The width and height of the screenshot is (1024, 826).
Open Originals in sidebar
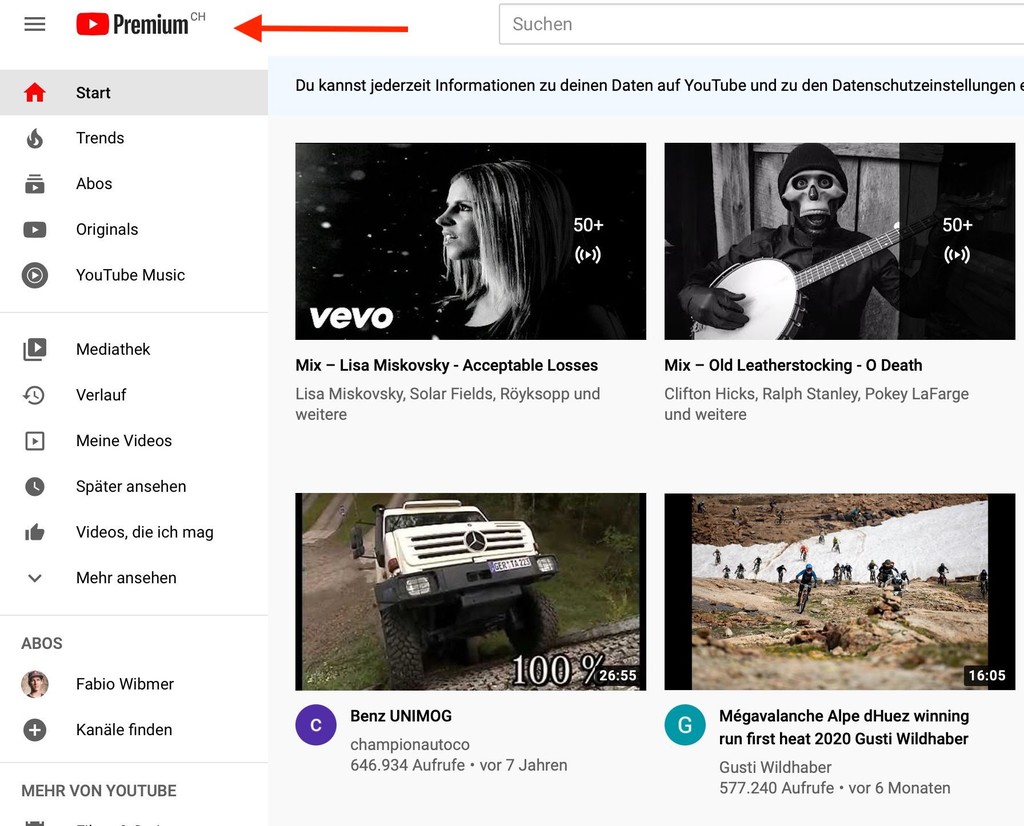[x=134, y=230]
